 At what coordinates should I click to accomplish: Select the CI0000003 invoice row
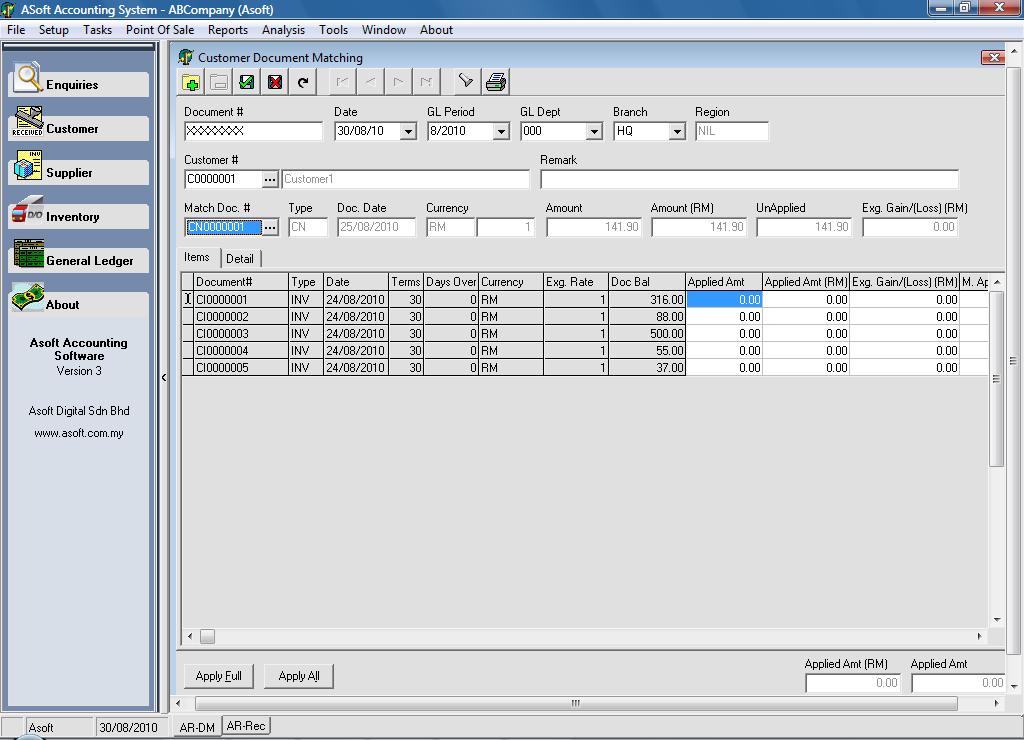[585, 334]
